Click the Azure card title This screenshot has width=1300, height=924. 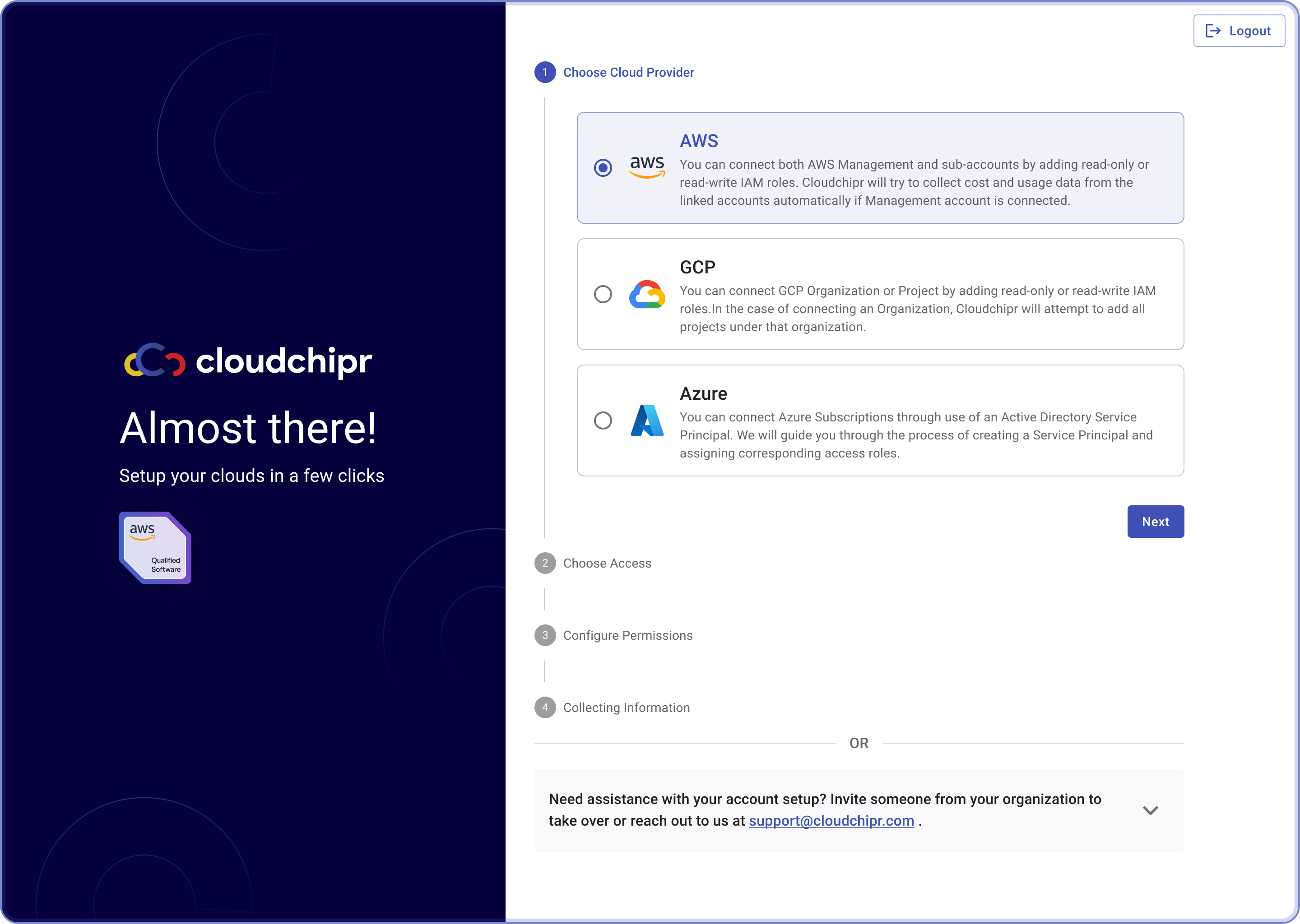[x=703, y=393]
